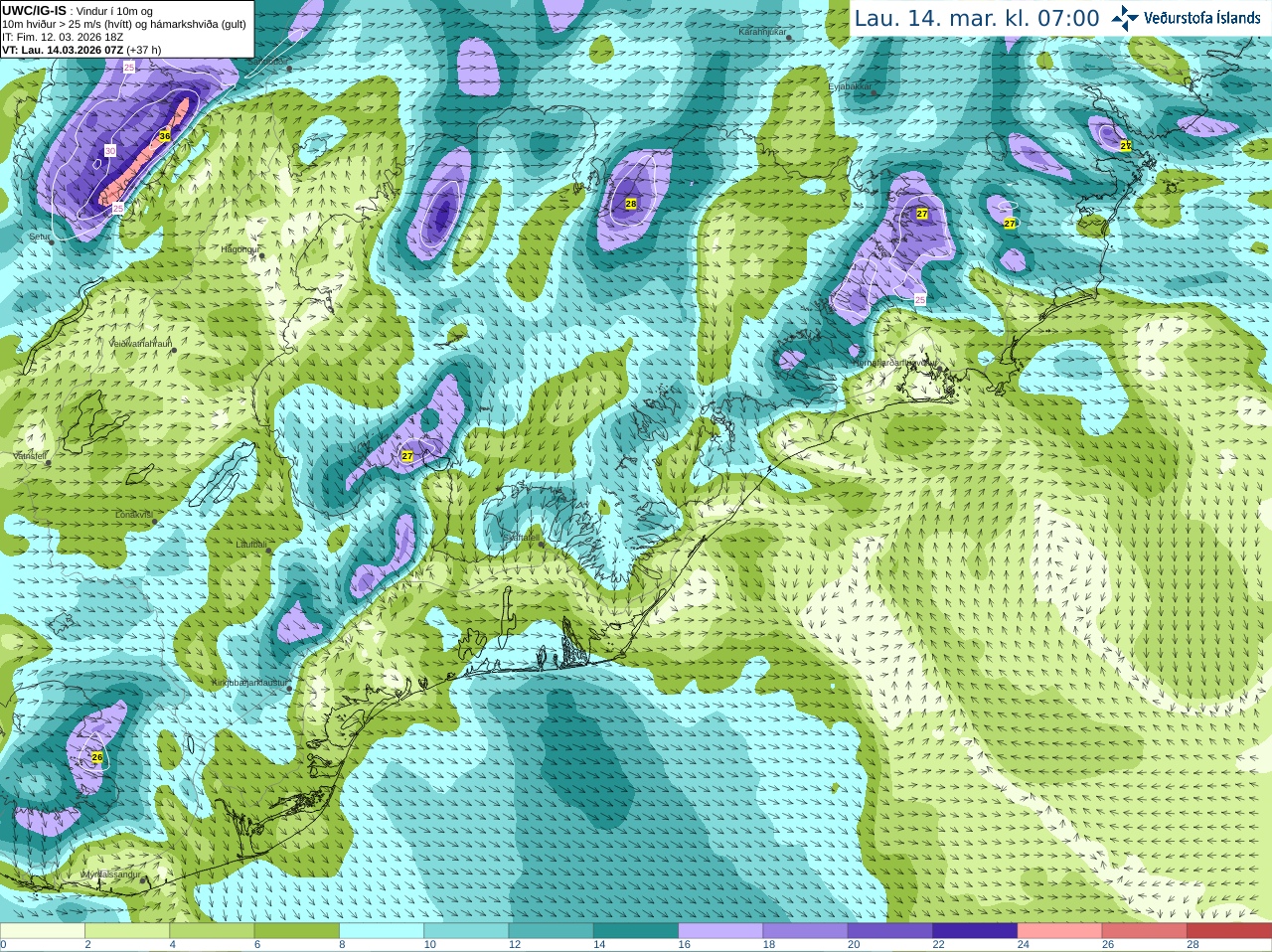The image size is (1272, 952).
Task: Click the Kirkjubæjarklaustur station label
Action: [249, 684]
